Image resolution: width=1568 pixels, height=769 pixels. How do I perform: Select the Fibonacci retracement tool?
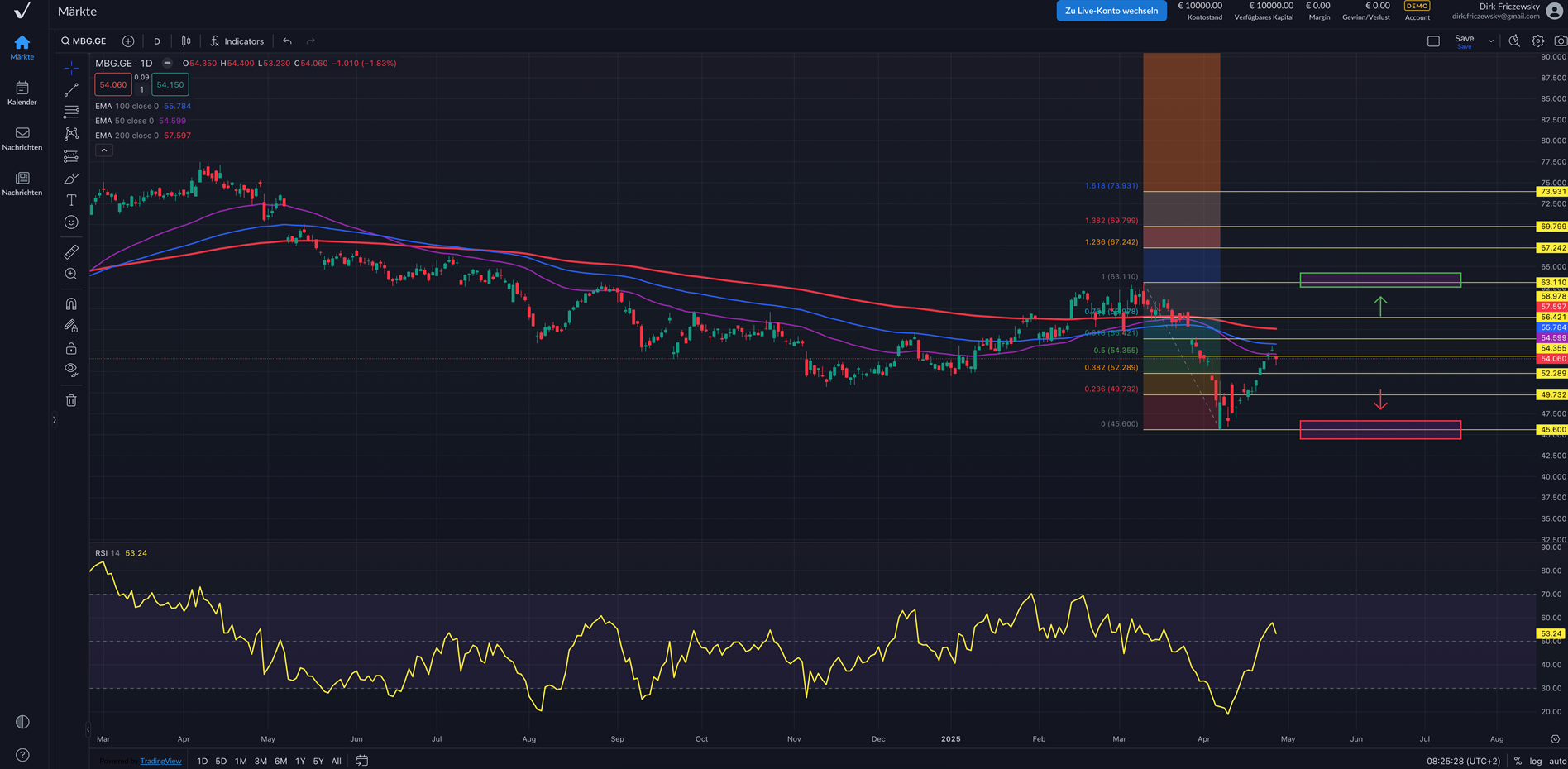(71, 112)
